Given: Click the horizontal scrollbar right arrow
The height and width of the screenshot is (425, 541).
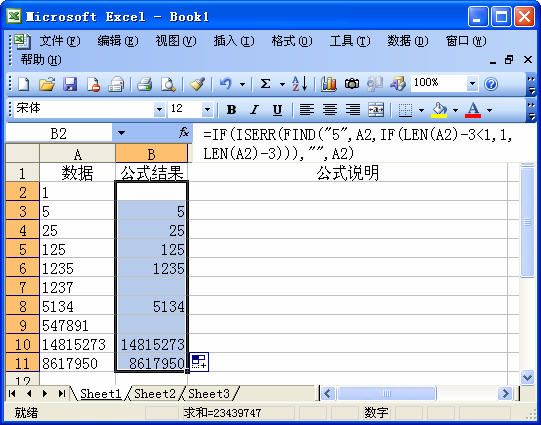Looking at the screenshot, I should 505,393.
